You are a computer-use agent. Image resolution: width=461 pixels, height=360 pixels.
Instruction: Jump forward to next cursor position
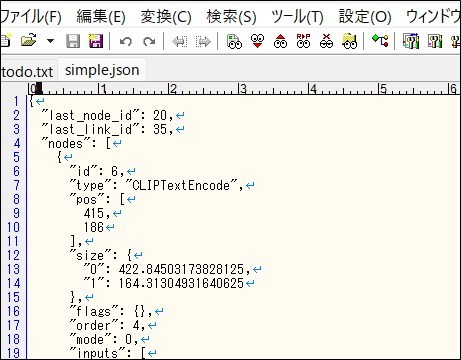click(x=203, y=42)
